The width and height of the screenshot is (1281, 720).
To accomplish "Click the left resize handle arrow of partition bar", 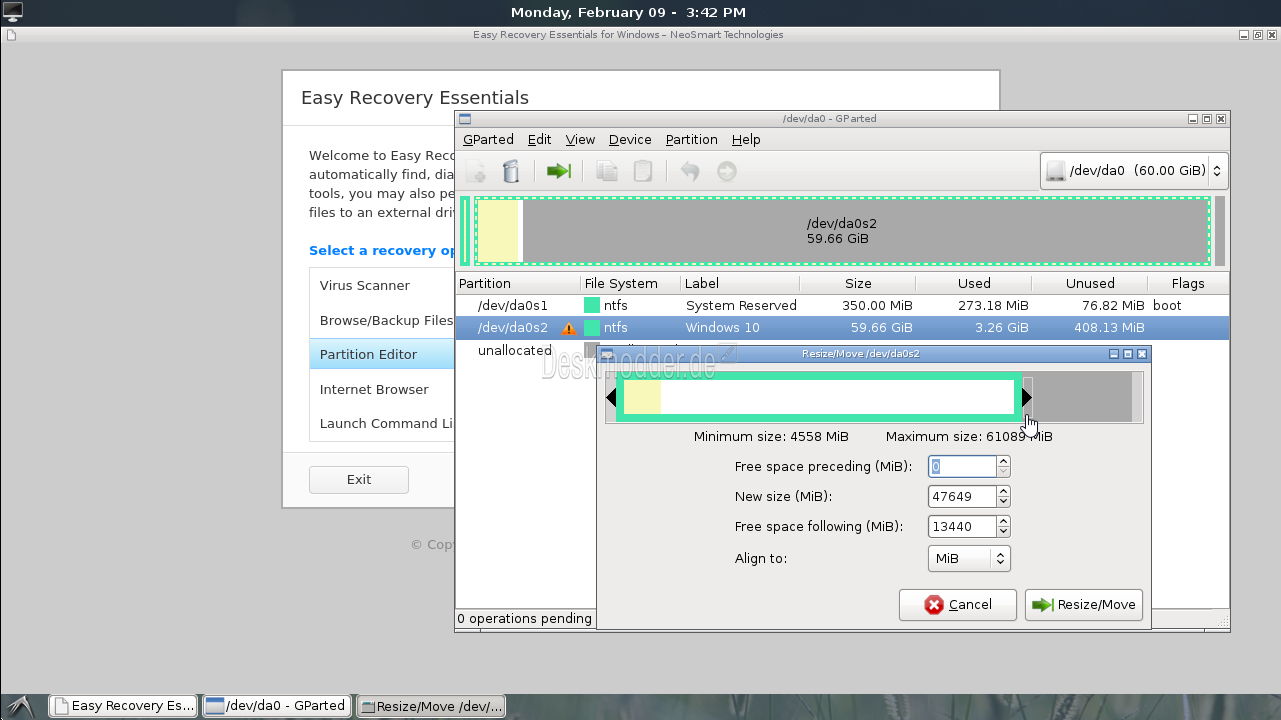I will point(611,398).
